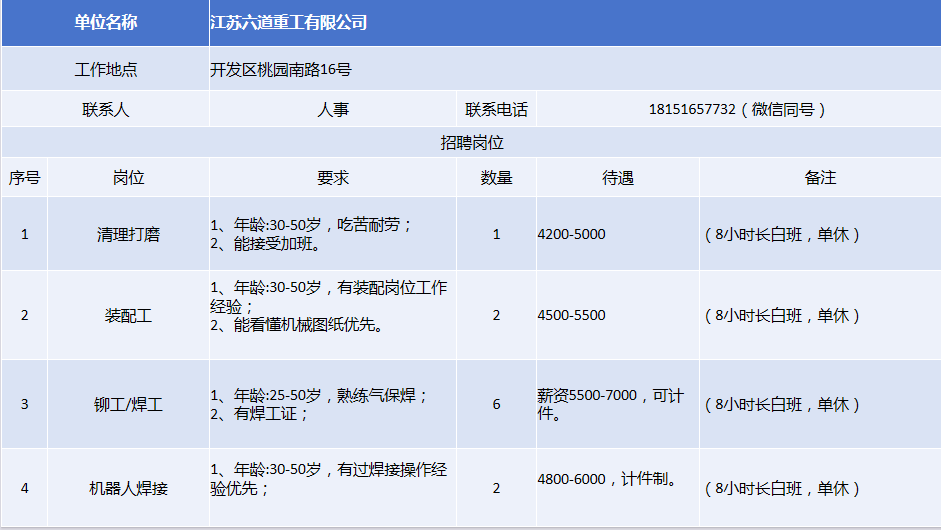Click the 机器人焊接 position cell

pyautogui.click(x=128, y=489)
